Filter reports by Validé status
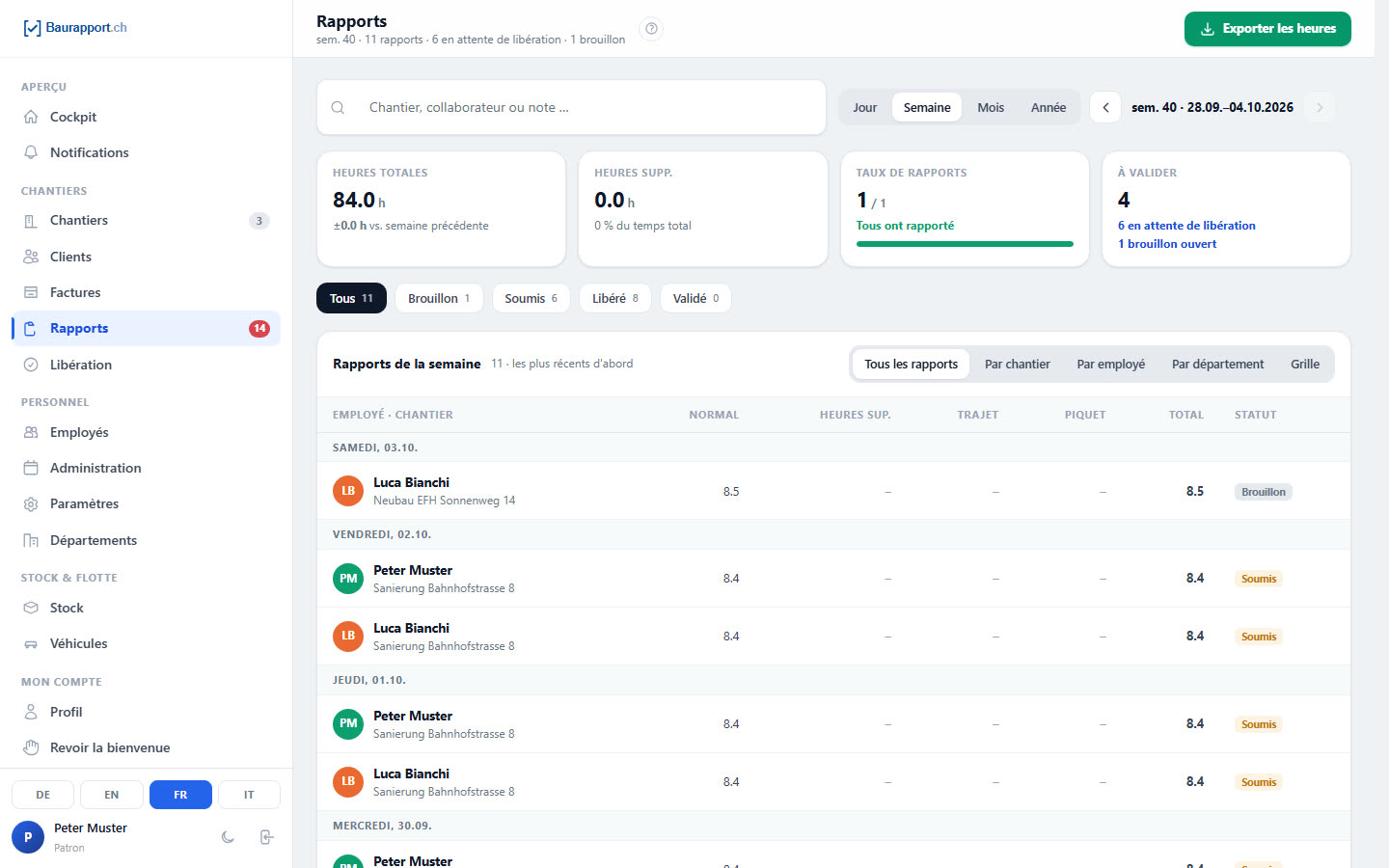The height and width of the screenshot is (868, 1389). pos(695,298)
